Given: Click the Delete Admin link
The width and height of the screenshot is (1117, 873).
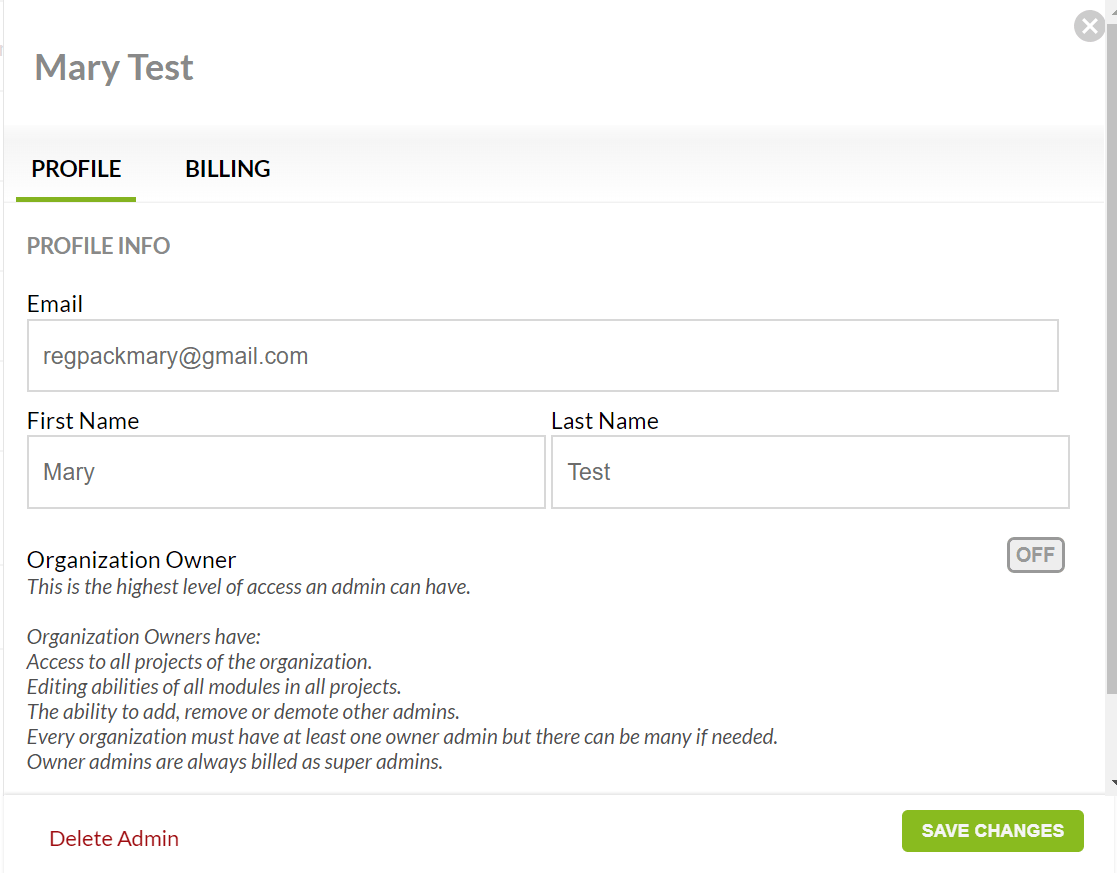Looking at the screenshot, I should pos(114,839).
